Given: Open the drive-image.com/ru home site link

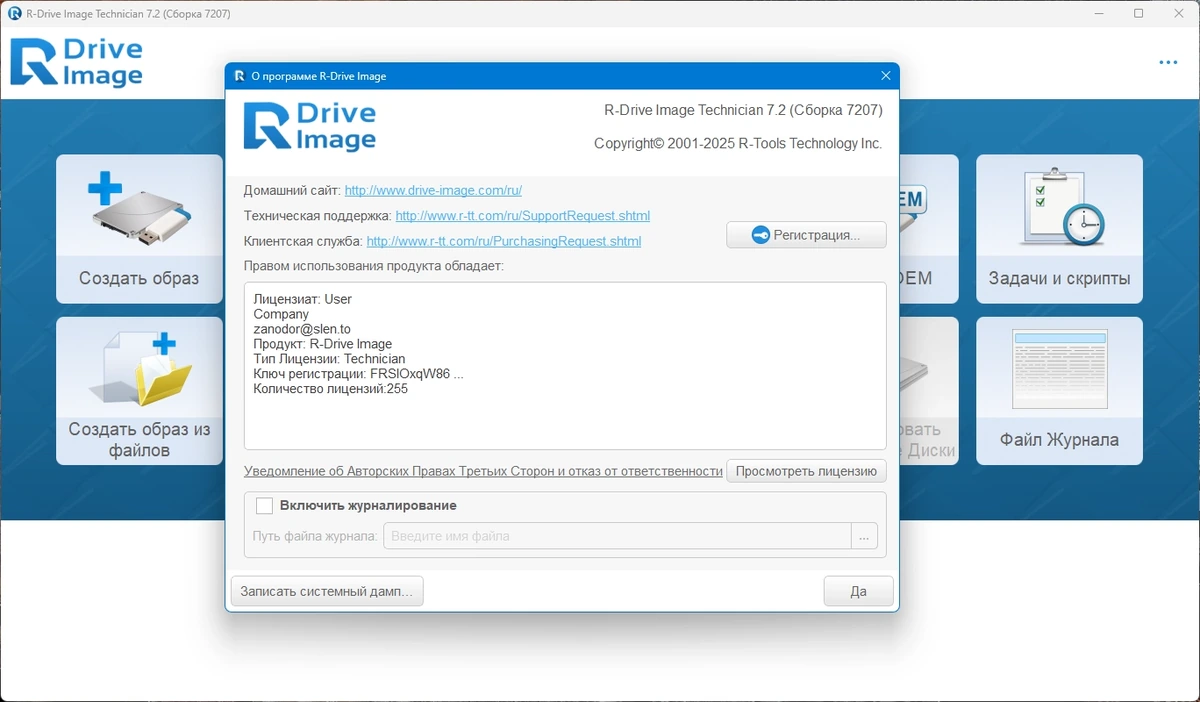Looking at the screenshot, I should [433, 190].
